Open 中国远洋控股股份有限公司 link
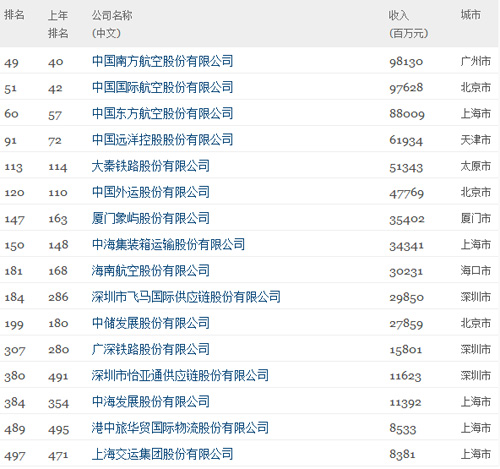 (x=162, y=140)
